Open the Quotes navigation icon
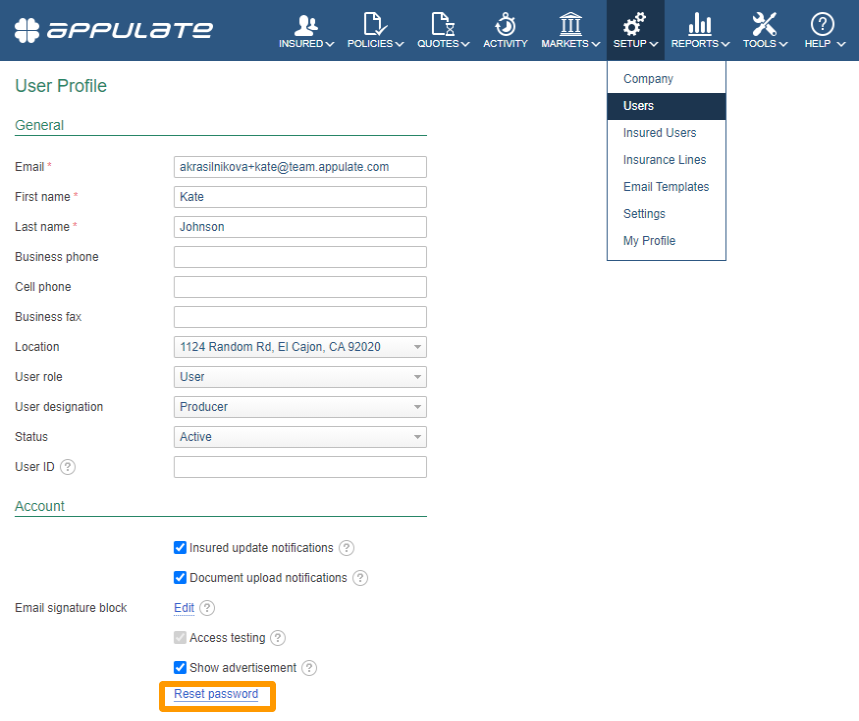This screenshot has width=859, height=721. (x=443, y=25)
